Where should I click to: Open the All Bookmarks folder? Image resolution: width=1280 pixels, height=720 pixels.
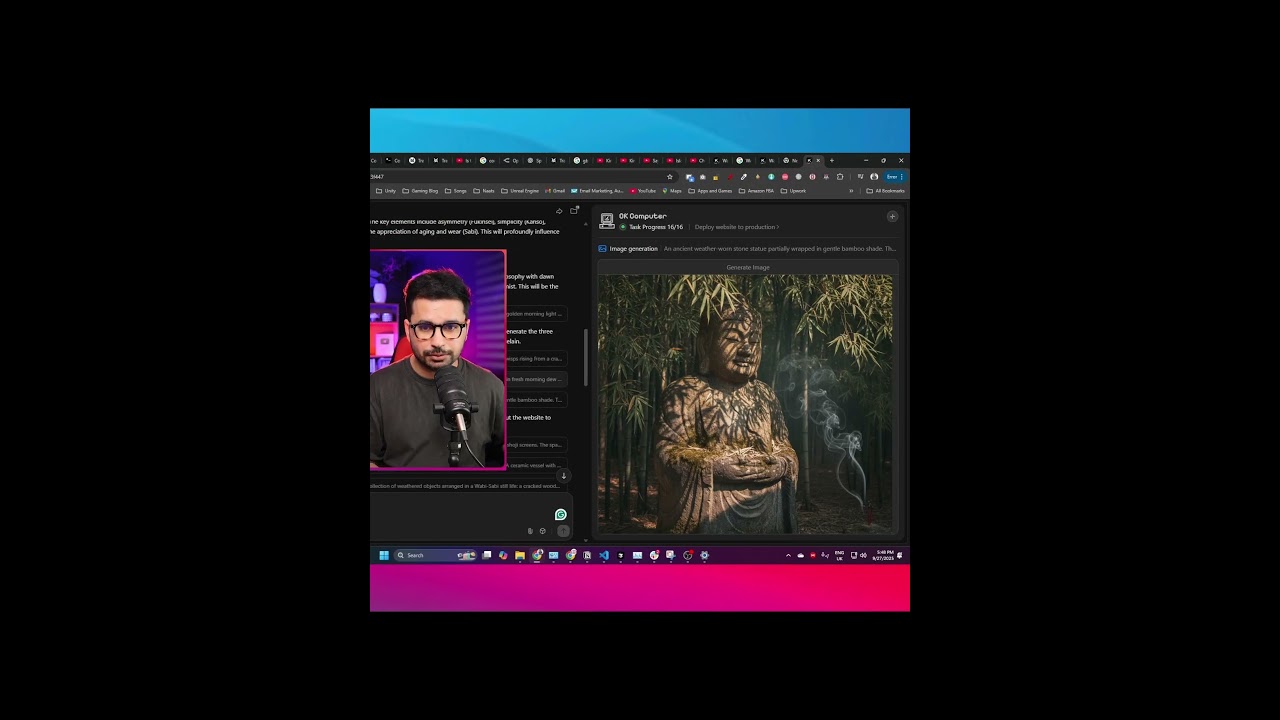(x=885, y=191)
